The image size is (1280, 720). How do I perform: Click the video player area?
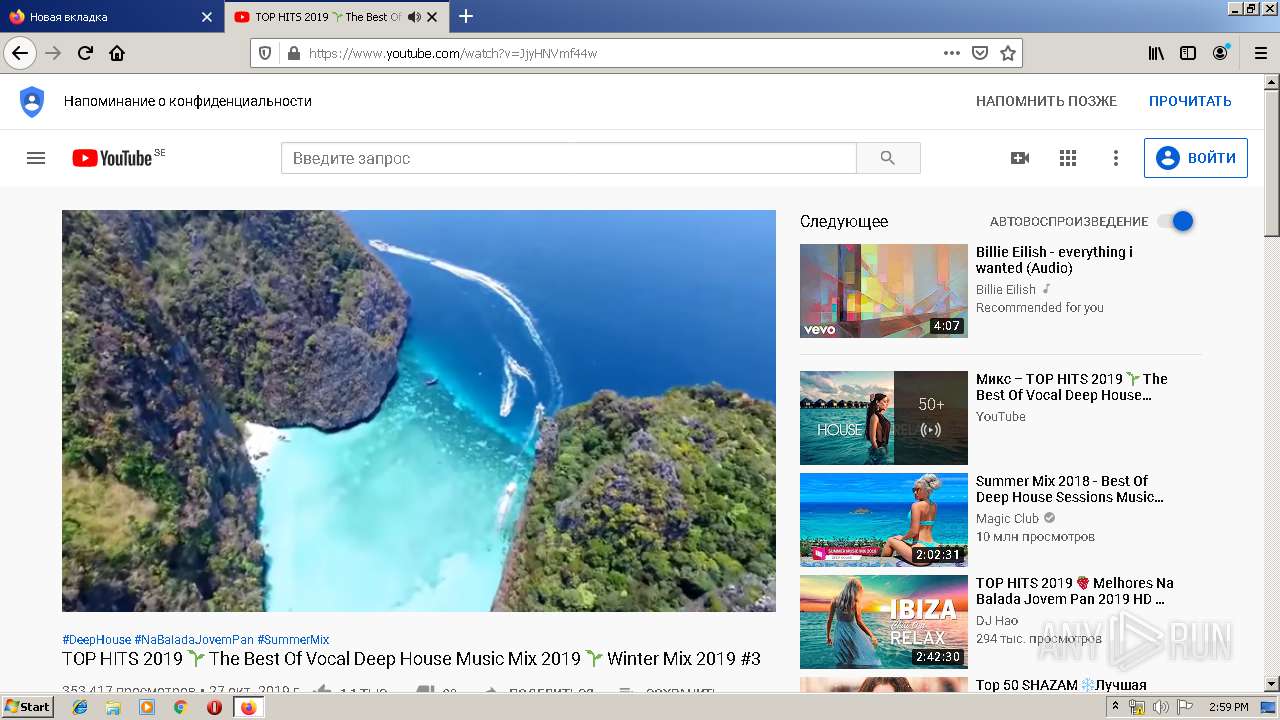pos(419,410)
